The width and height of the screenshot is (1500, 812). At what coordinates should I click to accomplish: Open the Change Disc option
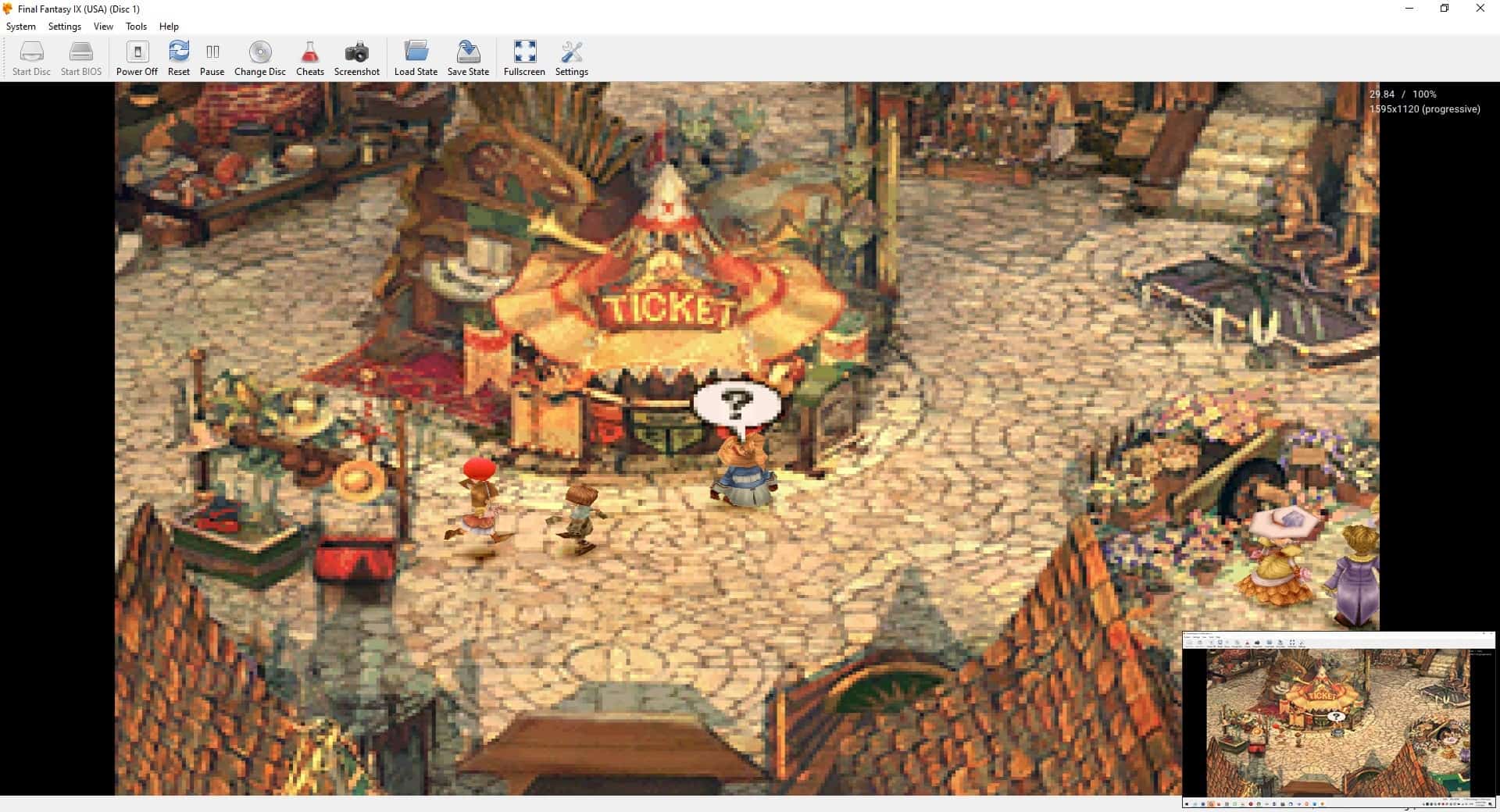260,59
